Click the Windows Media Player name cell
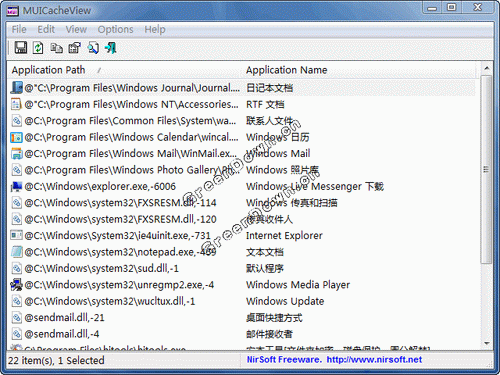500x375 pixels. (x=298, y=285)
